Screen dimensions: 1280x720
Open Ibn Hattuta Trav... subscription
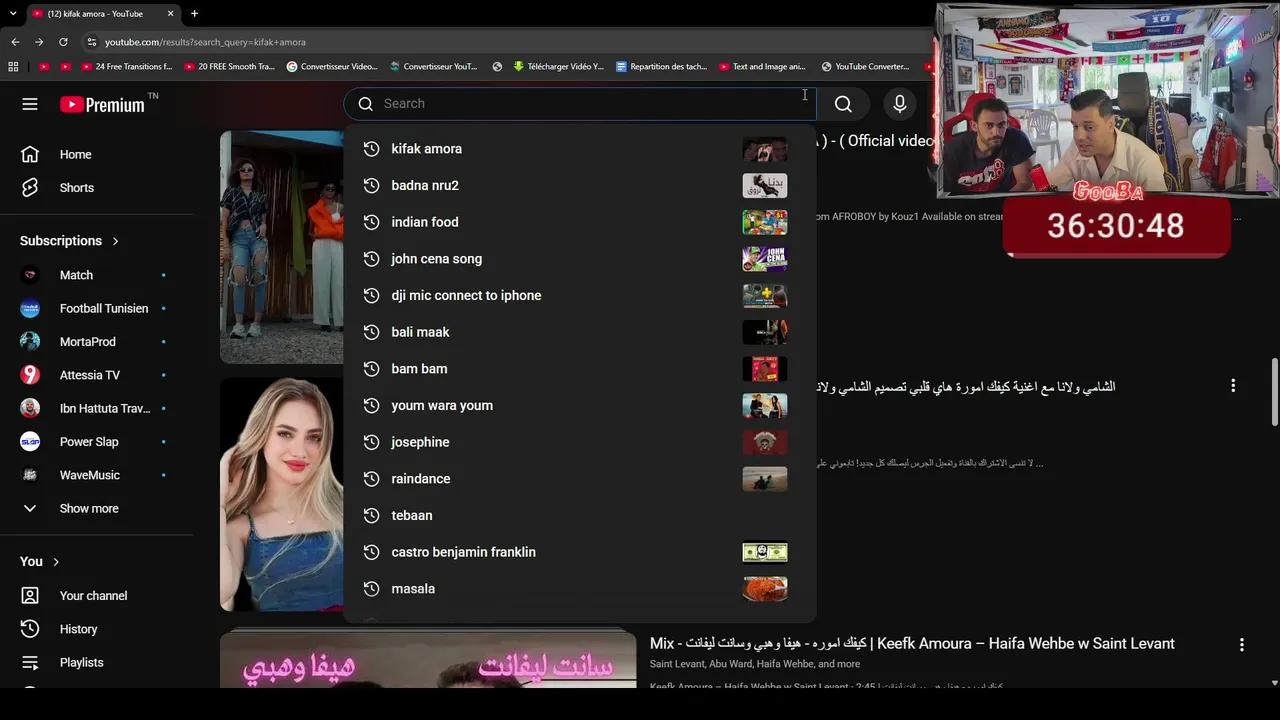pos(97,409)
